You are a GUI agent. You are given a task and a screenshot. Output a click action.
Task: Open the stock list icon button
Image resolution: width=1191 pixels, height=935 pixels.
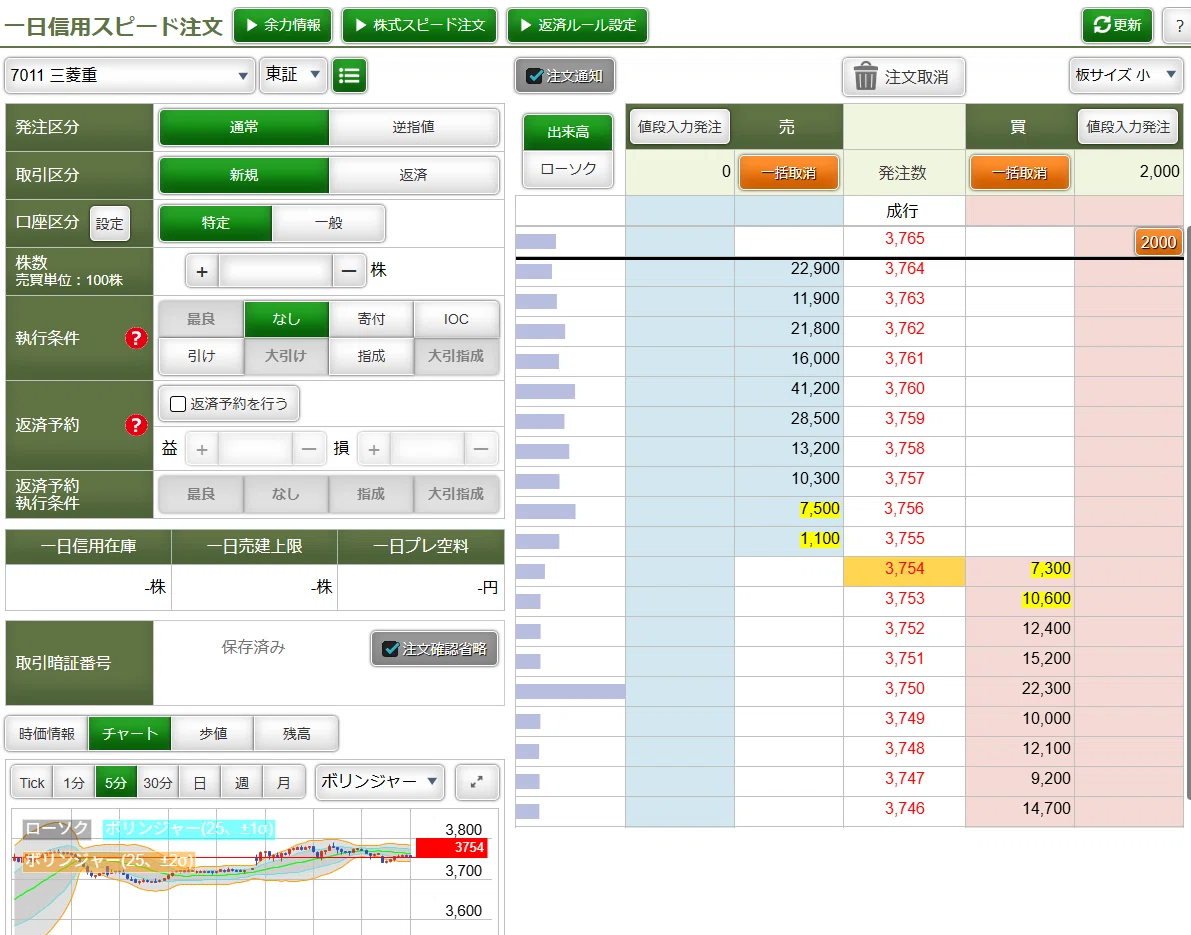(x=349, y=75)
